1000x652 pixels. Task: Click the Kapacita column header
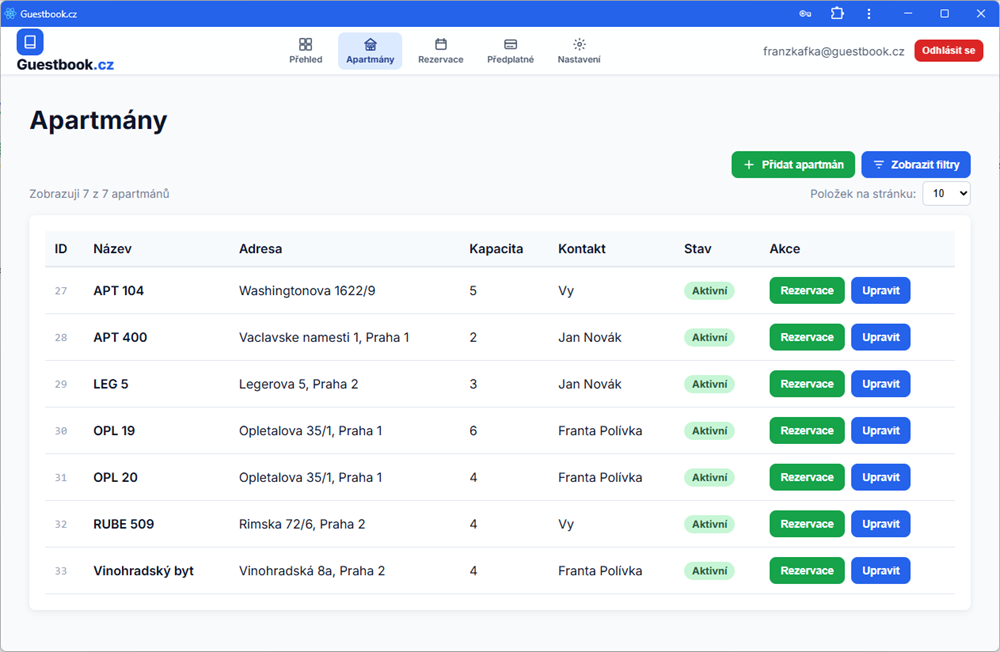pos(496,249)
